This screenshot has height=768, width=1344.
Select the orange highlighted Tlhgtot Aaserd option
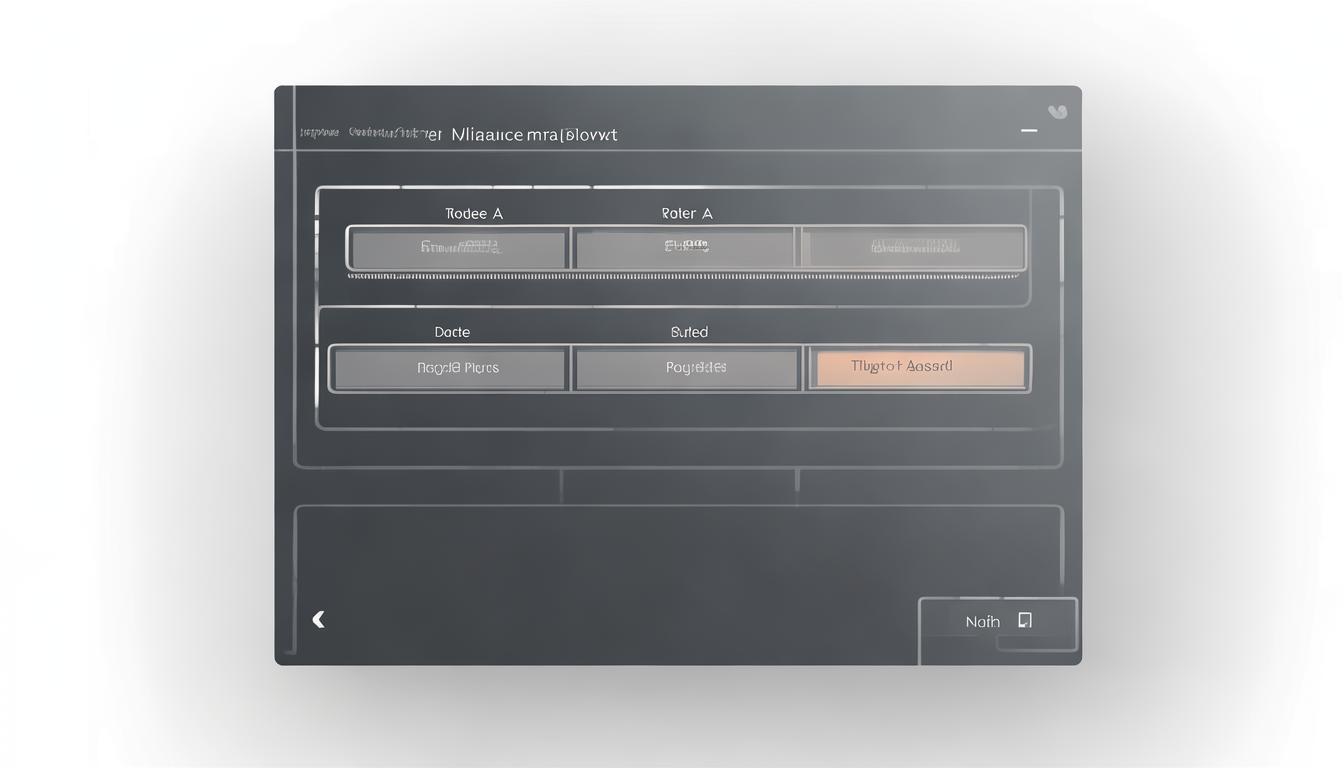(x=916, y=368)
